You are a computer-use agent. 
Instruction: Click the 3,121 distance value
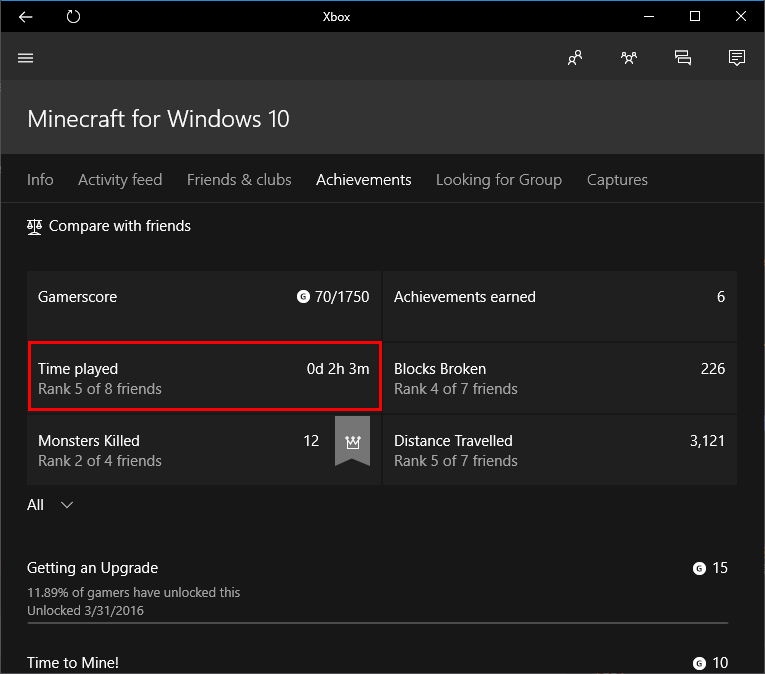click(x=707, y=441)
